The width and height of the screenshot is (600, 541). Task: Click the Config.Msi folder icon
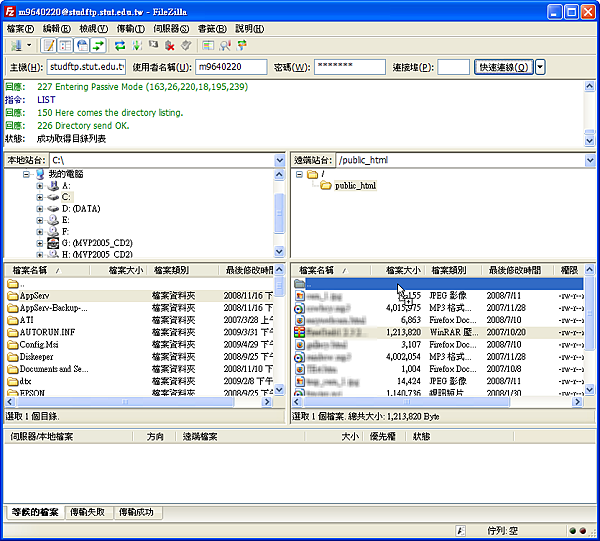[13, 345]
